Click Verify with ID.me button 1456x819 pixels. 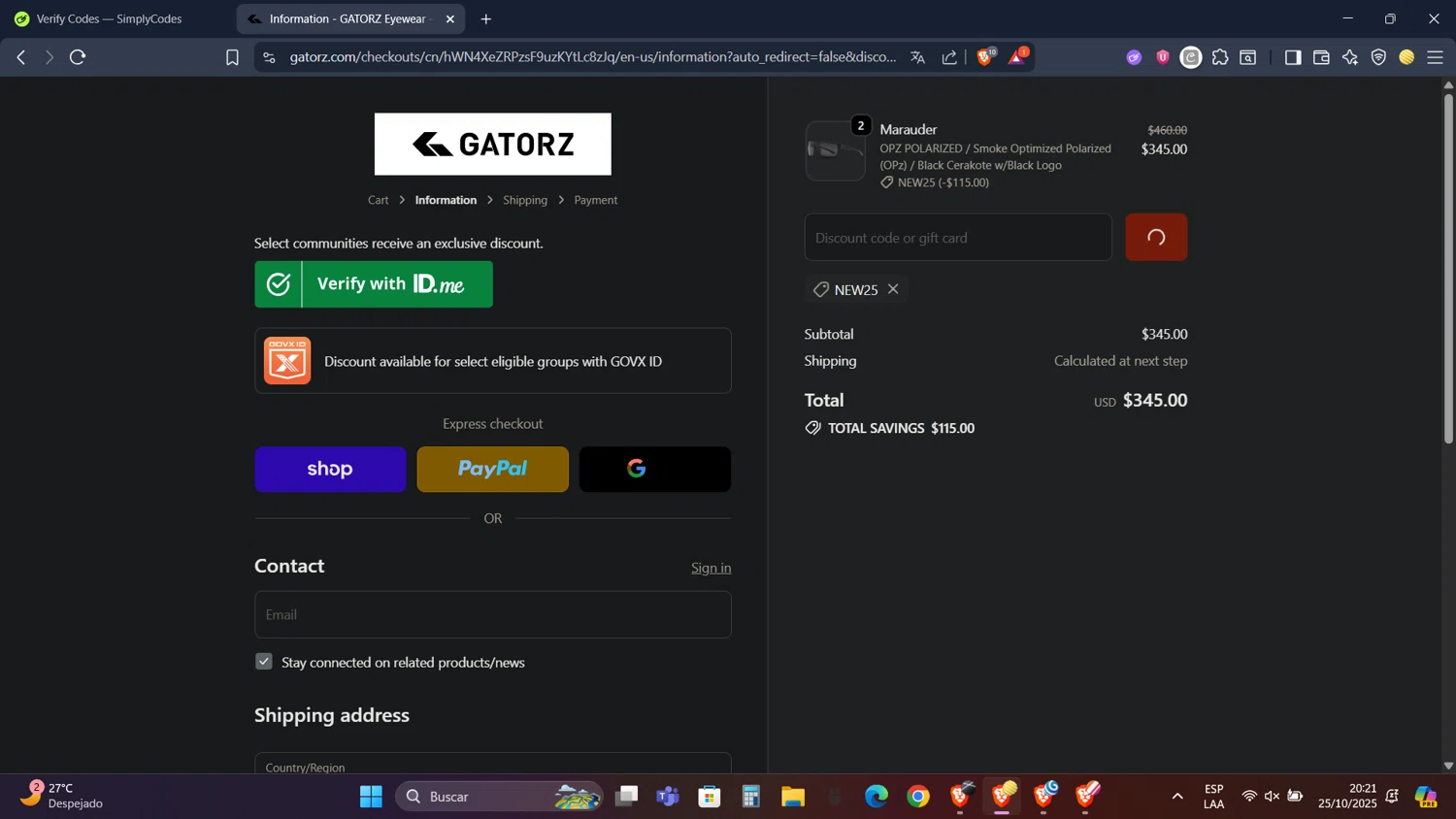click(x=374, y=284)
